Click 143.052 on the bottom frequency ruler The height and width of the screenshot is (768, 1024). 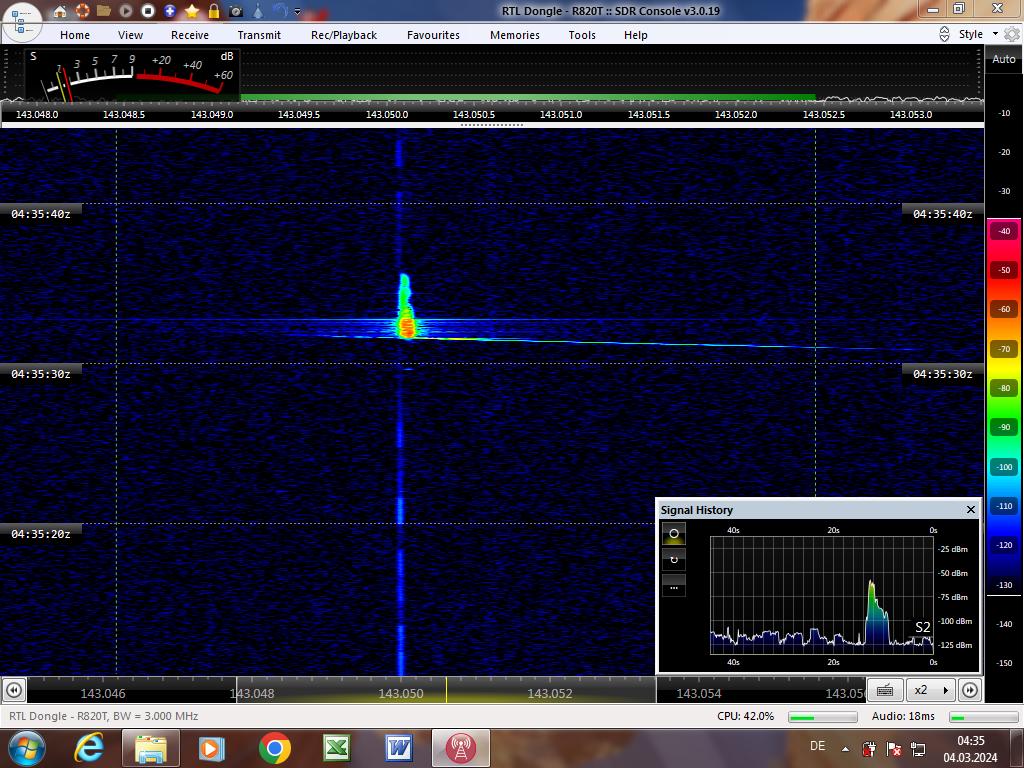550,693
